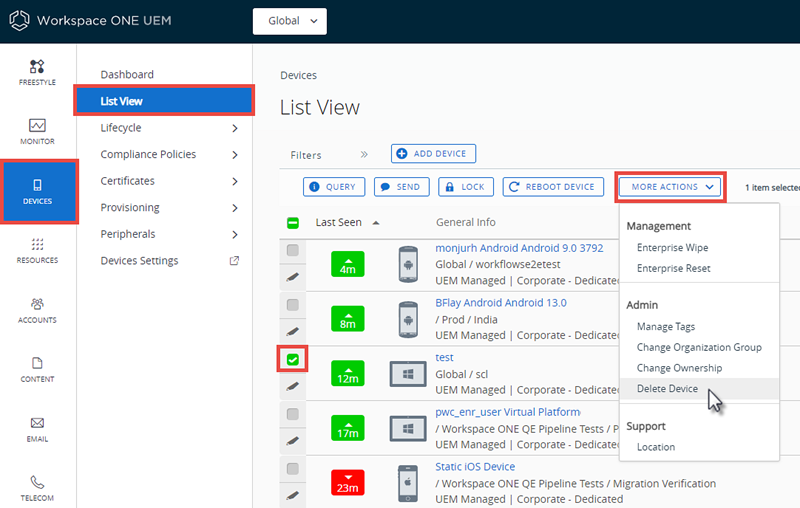Screen dimensions: 800x508
Task: Uncheck the test device checkbox
Action: pyautogui.click(x=293, y=360)
